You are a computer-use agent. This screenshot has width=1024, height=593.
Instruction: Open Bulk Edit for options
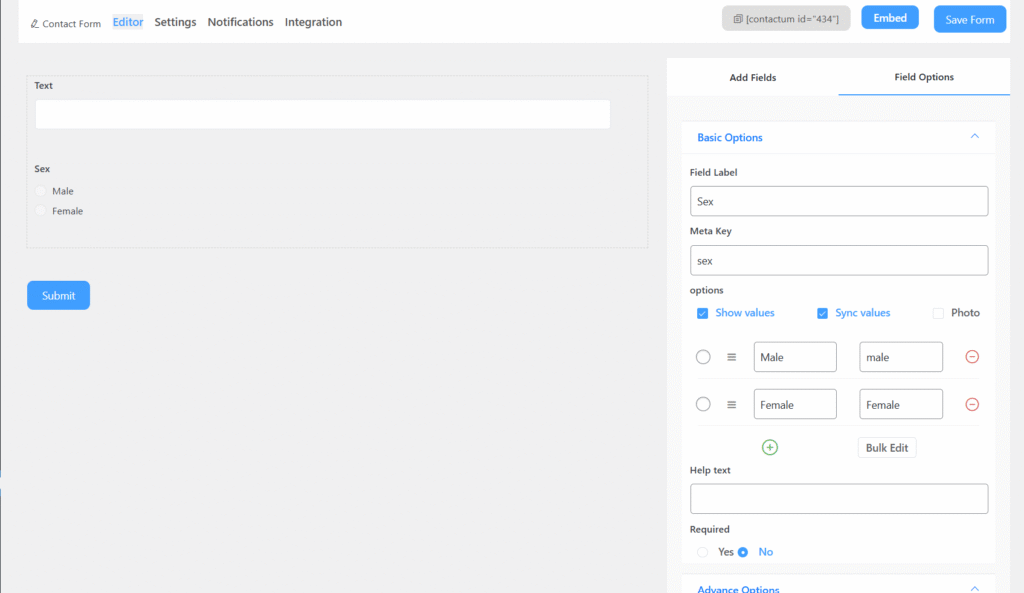[x=886, y=447]
